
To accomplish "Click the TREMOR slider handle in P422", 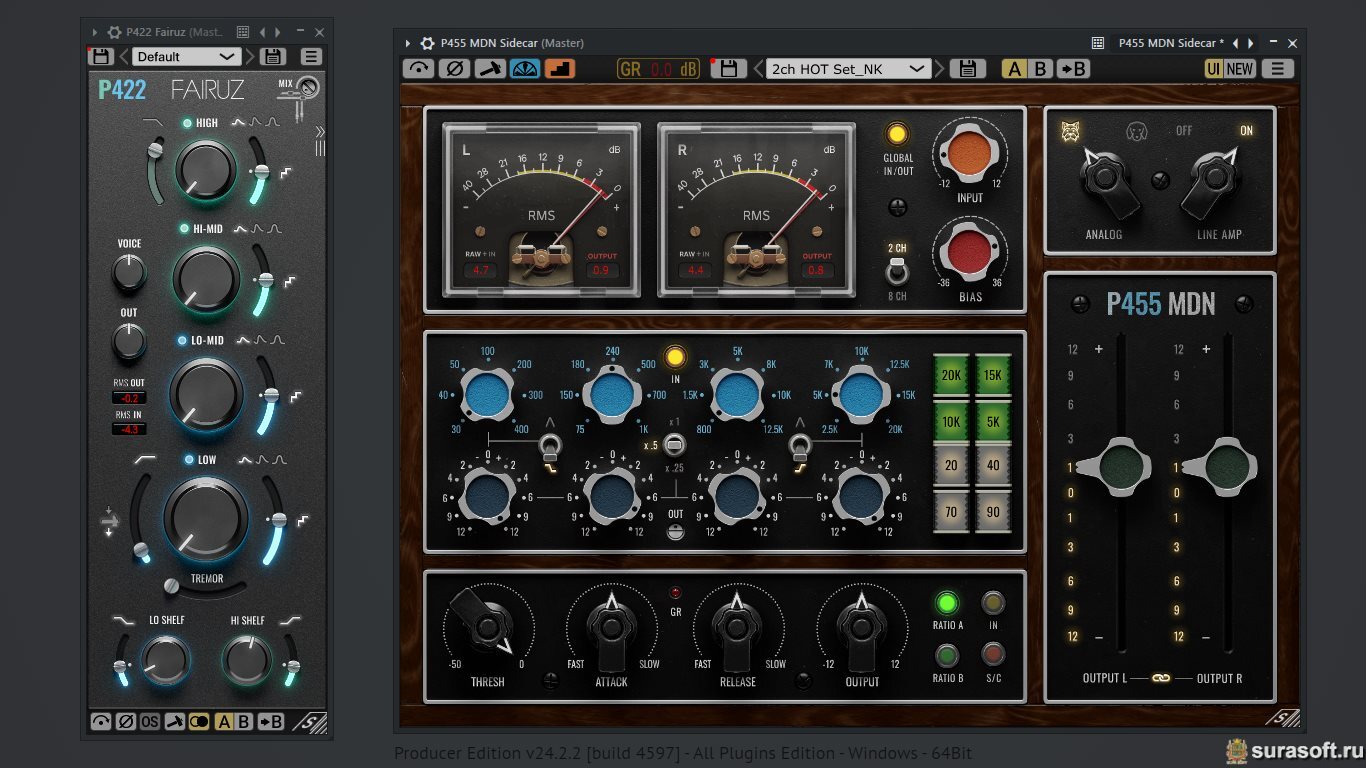I will click(x=171, y=584).
